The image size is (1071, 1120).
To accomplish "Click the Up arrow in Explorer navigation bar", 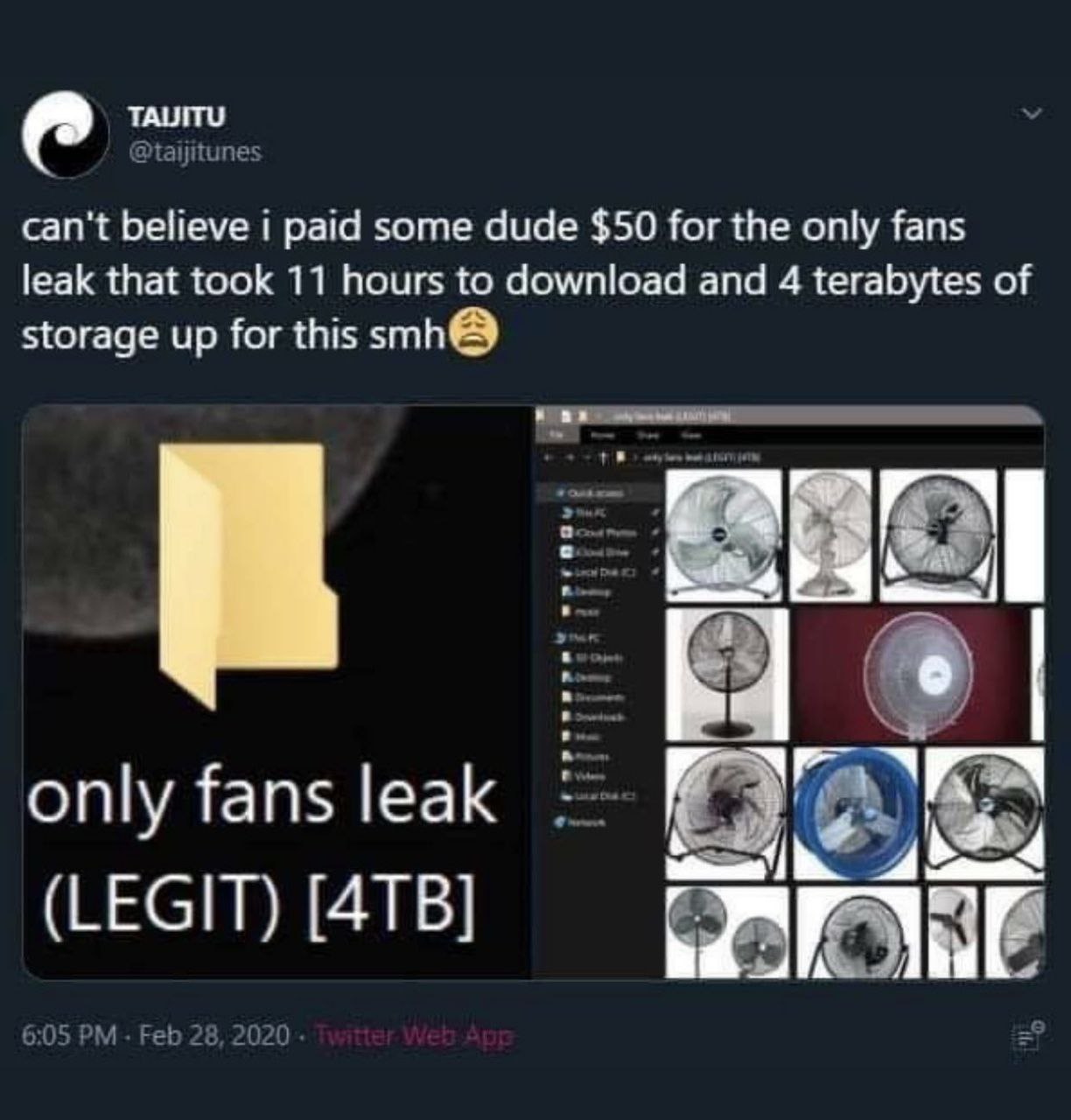I will (605, 458).
